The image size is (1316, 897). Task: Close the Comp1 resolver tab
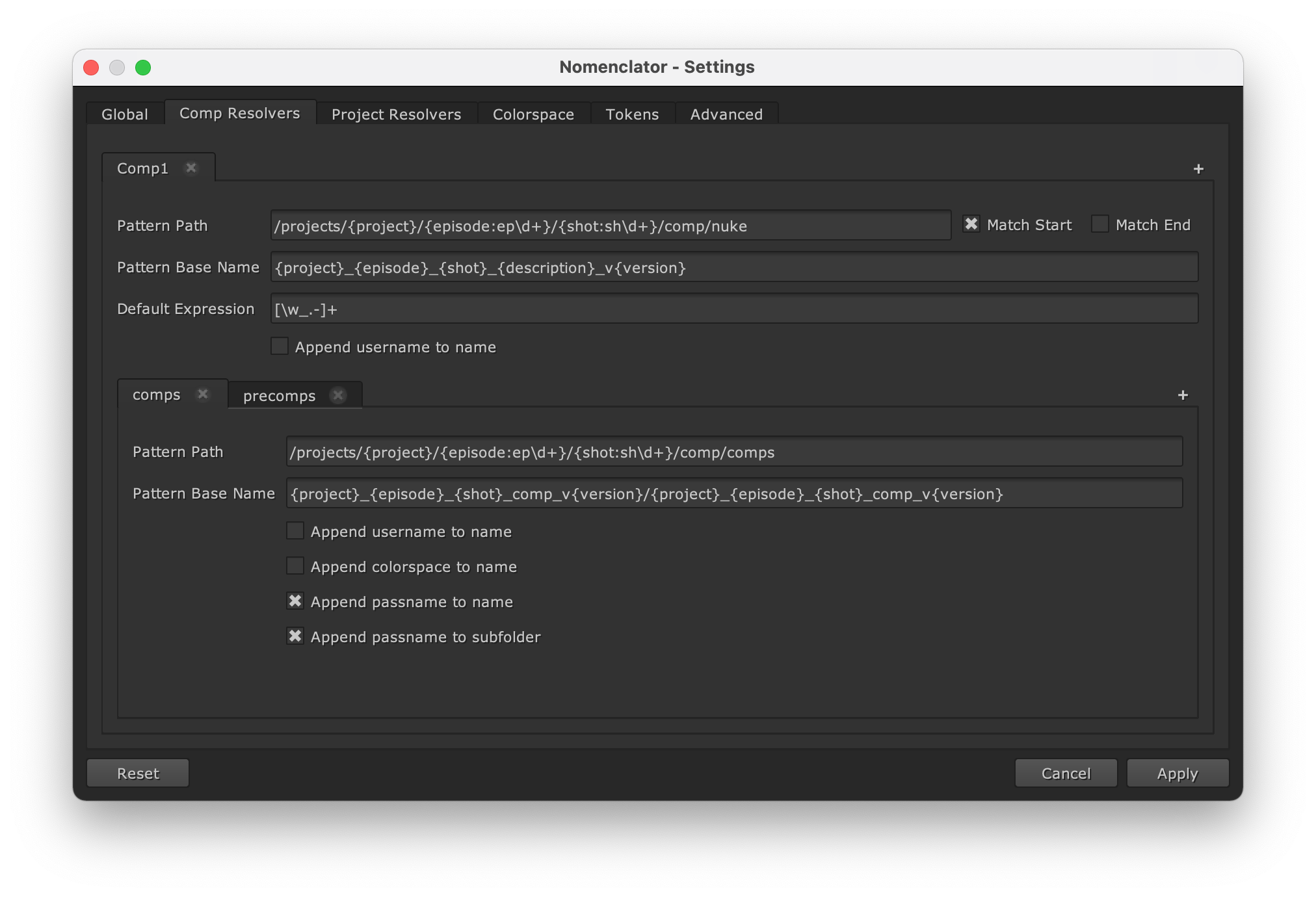coord(191,168)
